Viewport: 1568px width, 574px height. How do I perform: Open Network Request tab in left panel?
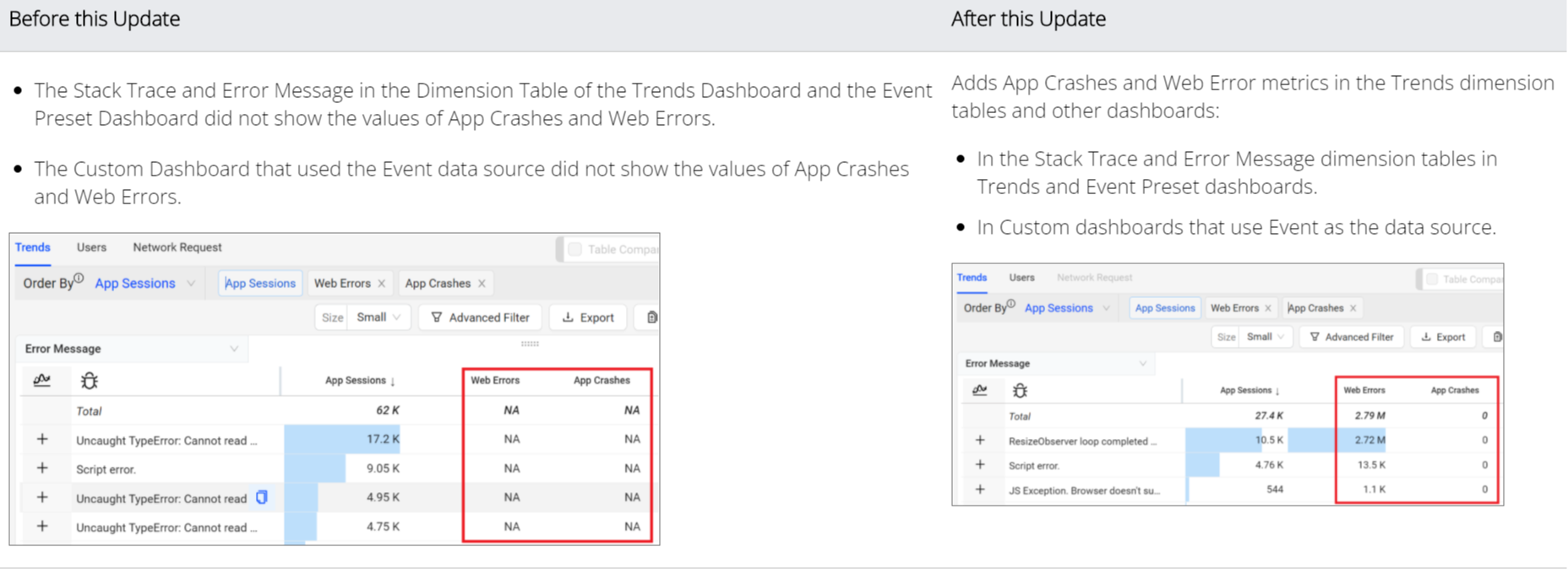177,247
